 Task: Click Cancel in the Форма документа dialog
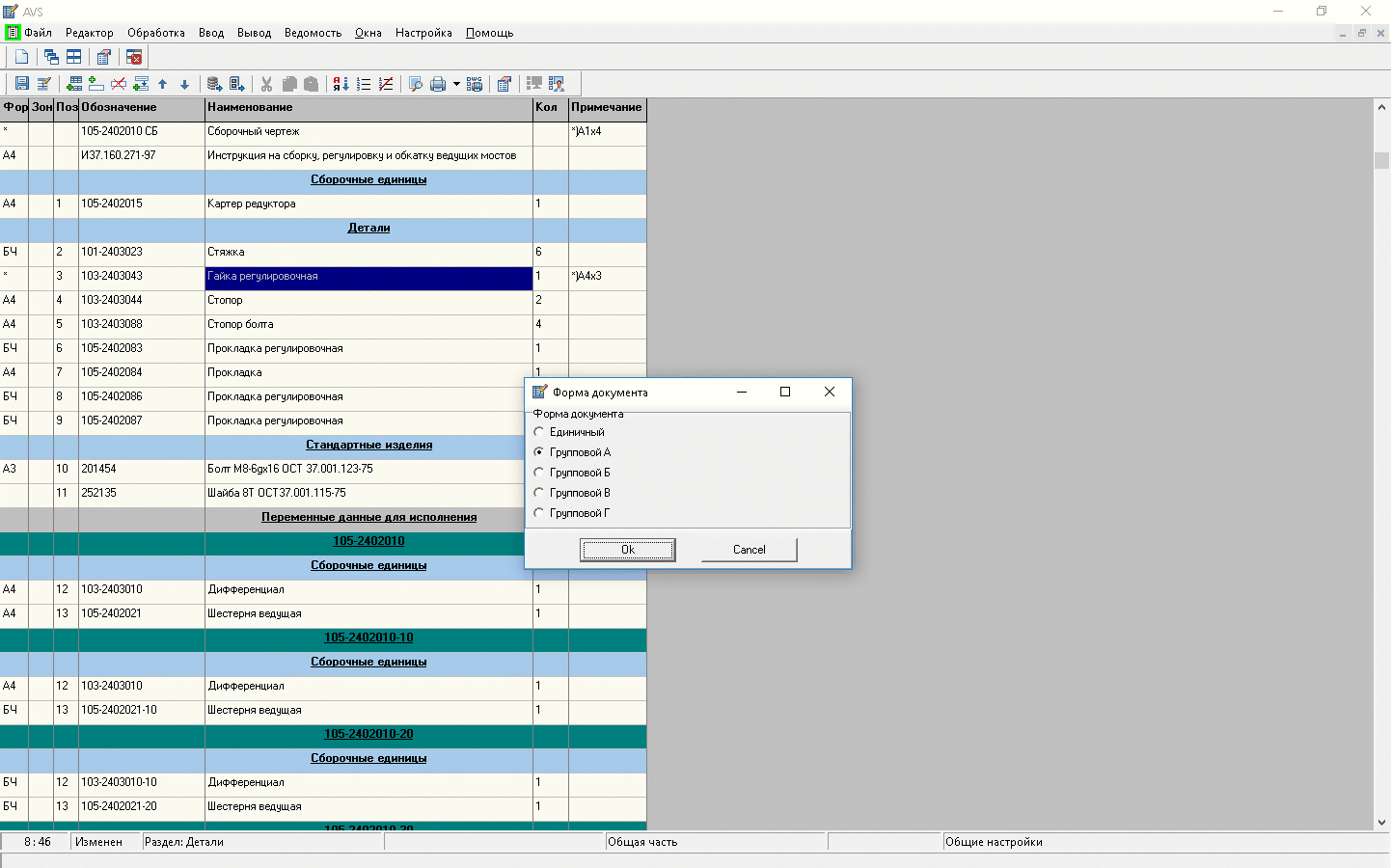(x=749, y=550)
